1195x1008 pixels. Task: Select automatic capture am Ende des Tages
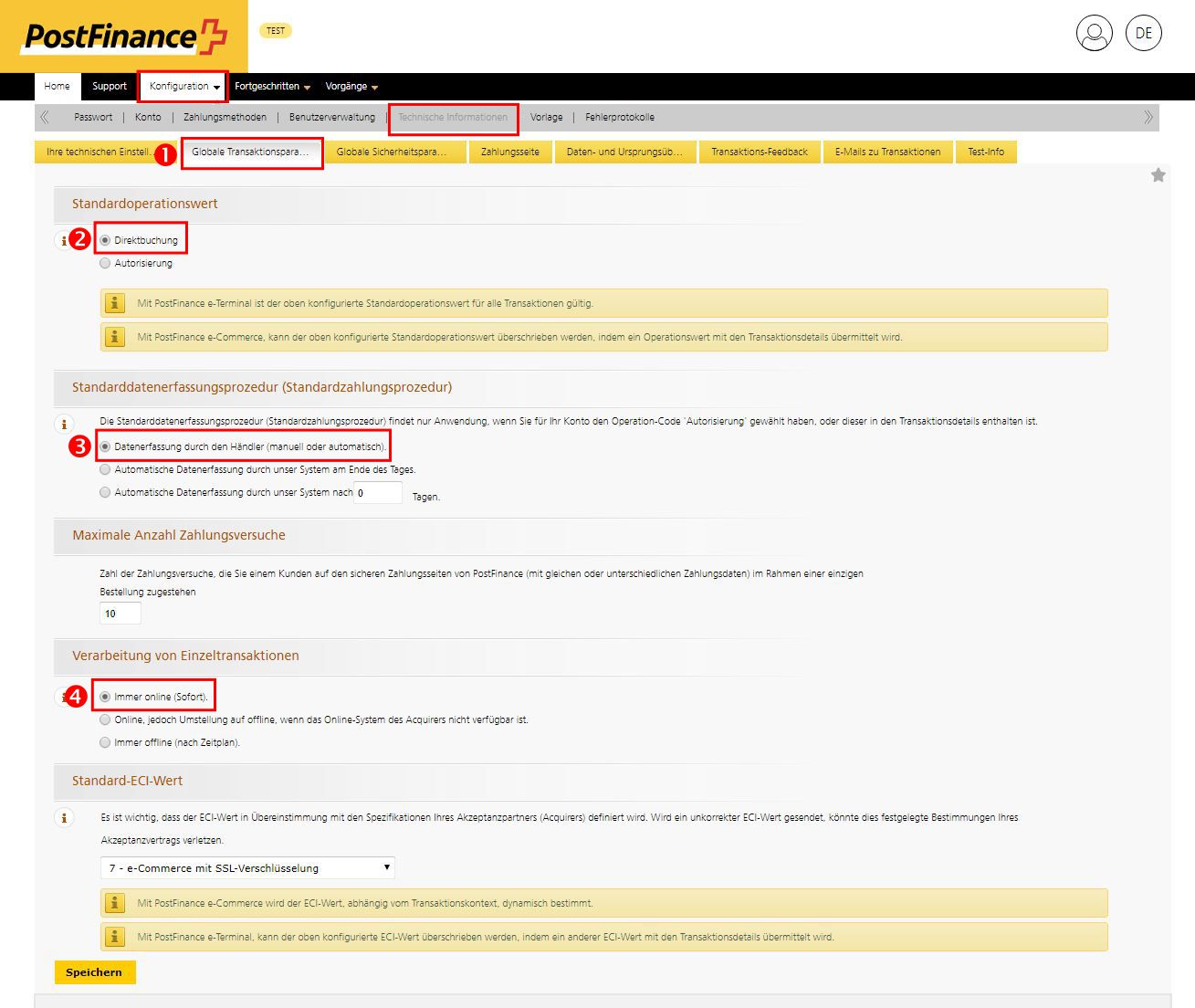pyautogui.click(x=105, y=469)
